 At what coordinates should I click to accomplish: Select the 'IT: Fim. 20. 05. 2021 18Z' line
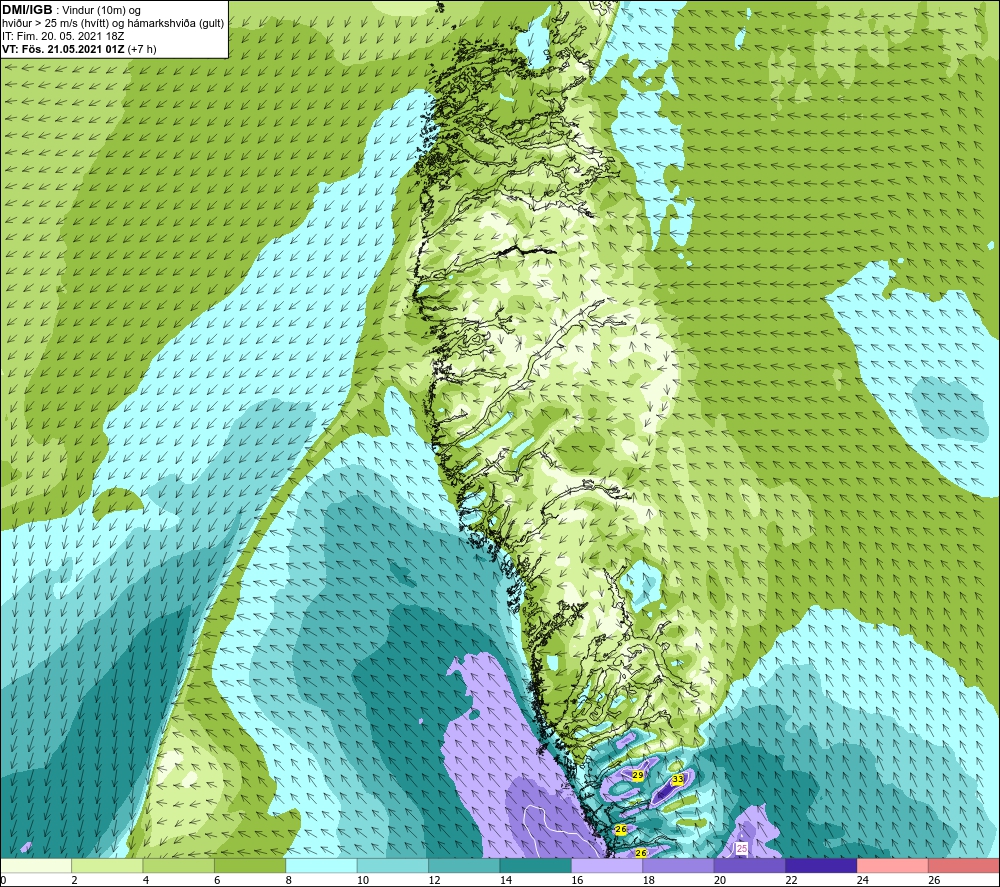point(63,36)
